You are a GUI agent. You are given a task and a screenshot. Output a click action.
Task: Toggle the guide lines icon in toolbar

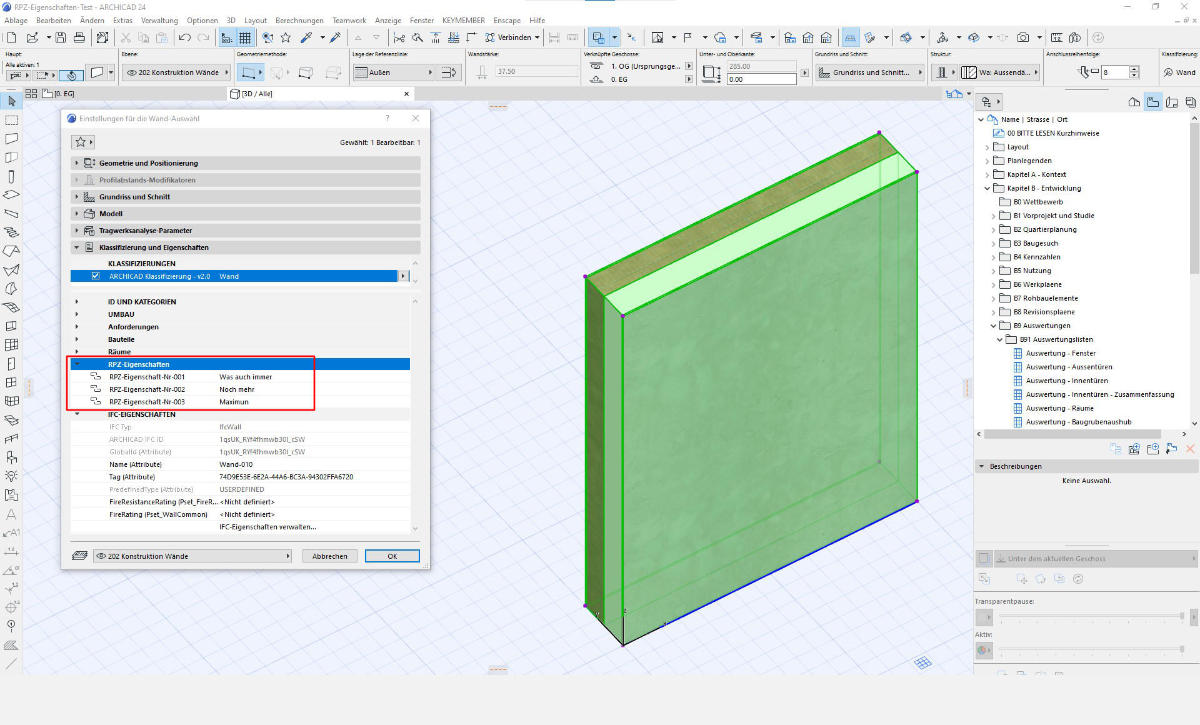pos(227,37)
